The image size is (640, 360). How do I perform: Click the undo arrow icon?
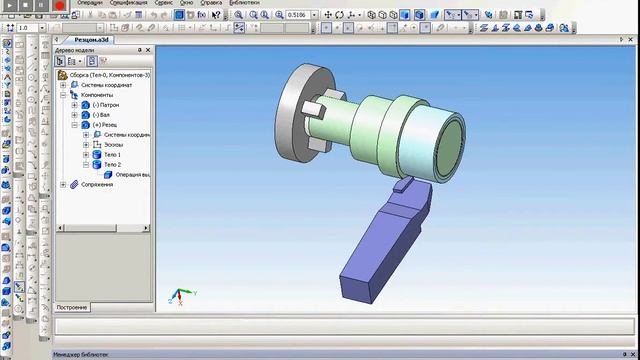(x=153, y=15)
